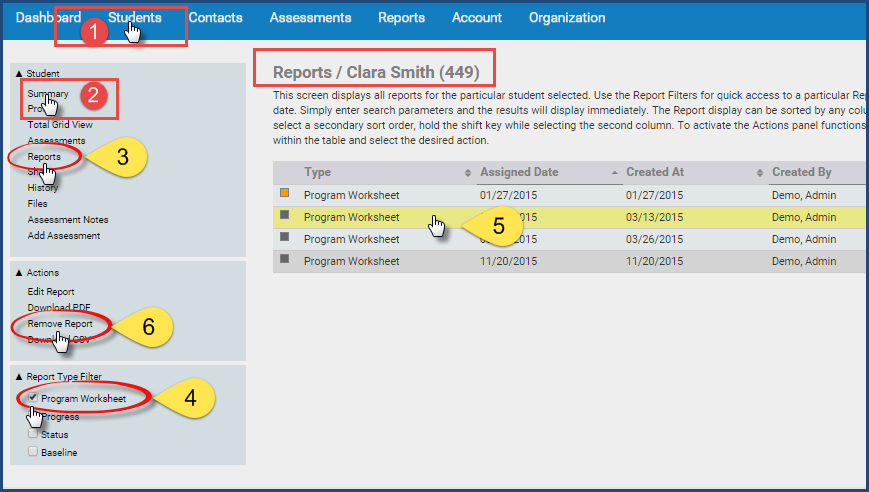
Task: Check the Baseline report type filter
Action: coord(33,453)
